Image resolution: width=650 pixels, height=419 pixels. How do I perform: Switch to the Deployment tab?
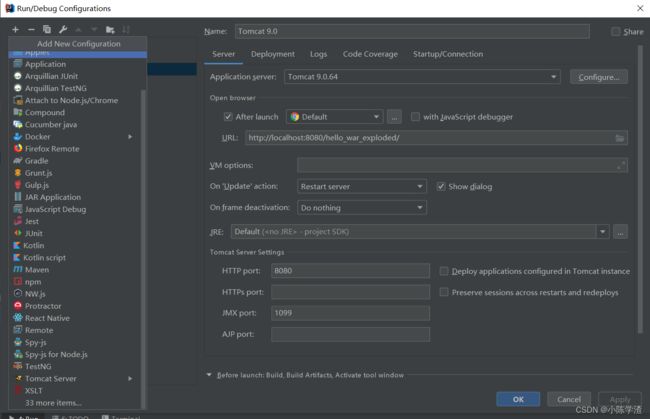click(x=273, y=54)
